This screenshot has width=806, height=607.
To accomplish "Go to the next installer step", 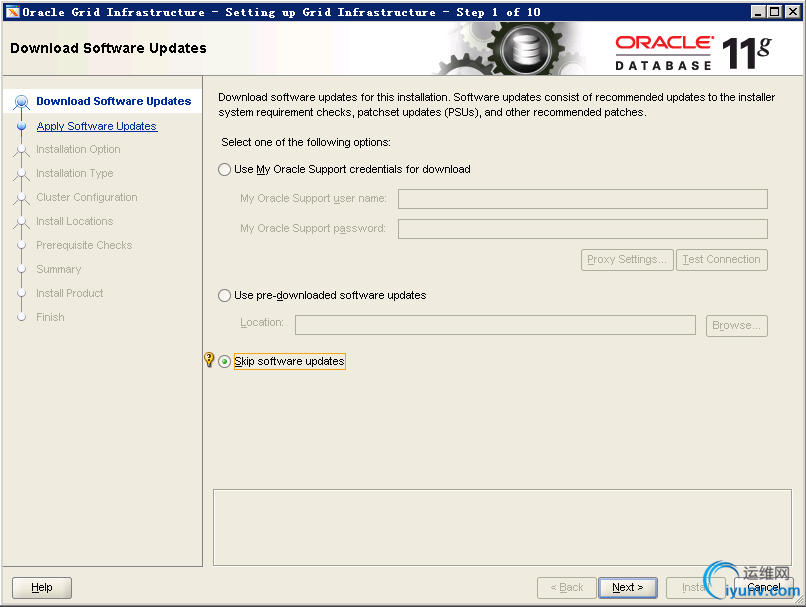I will click(628, 587).
